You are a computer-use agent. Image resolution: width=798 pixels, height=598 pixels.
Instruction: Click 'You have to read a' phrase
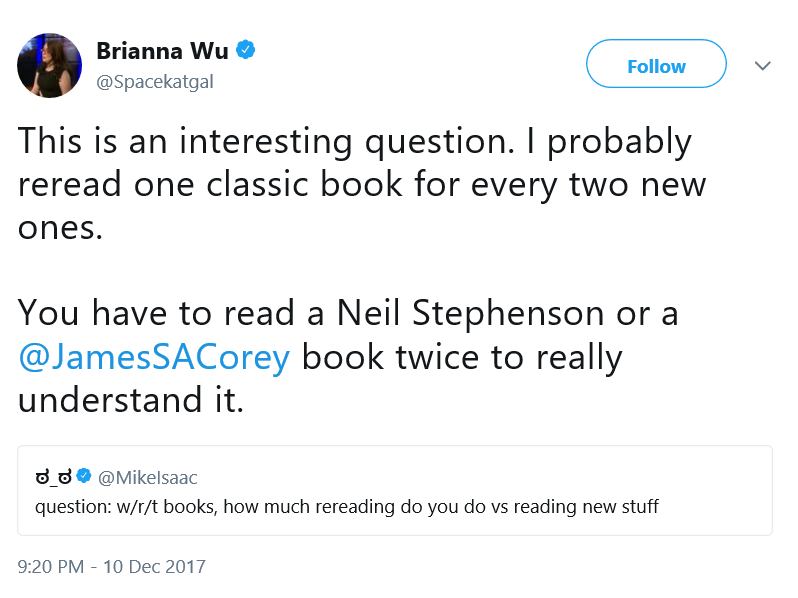click(171, 313)
